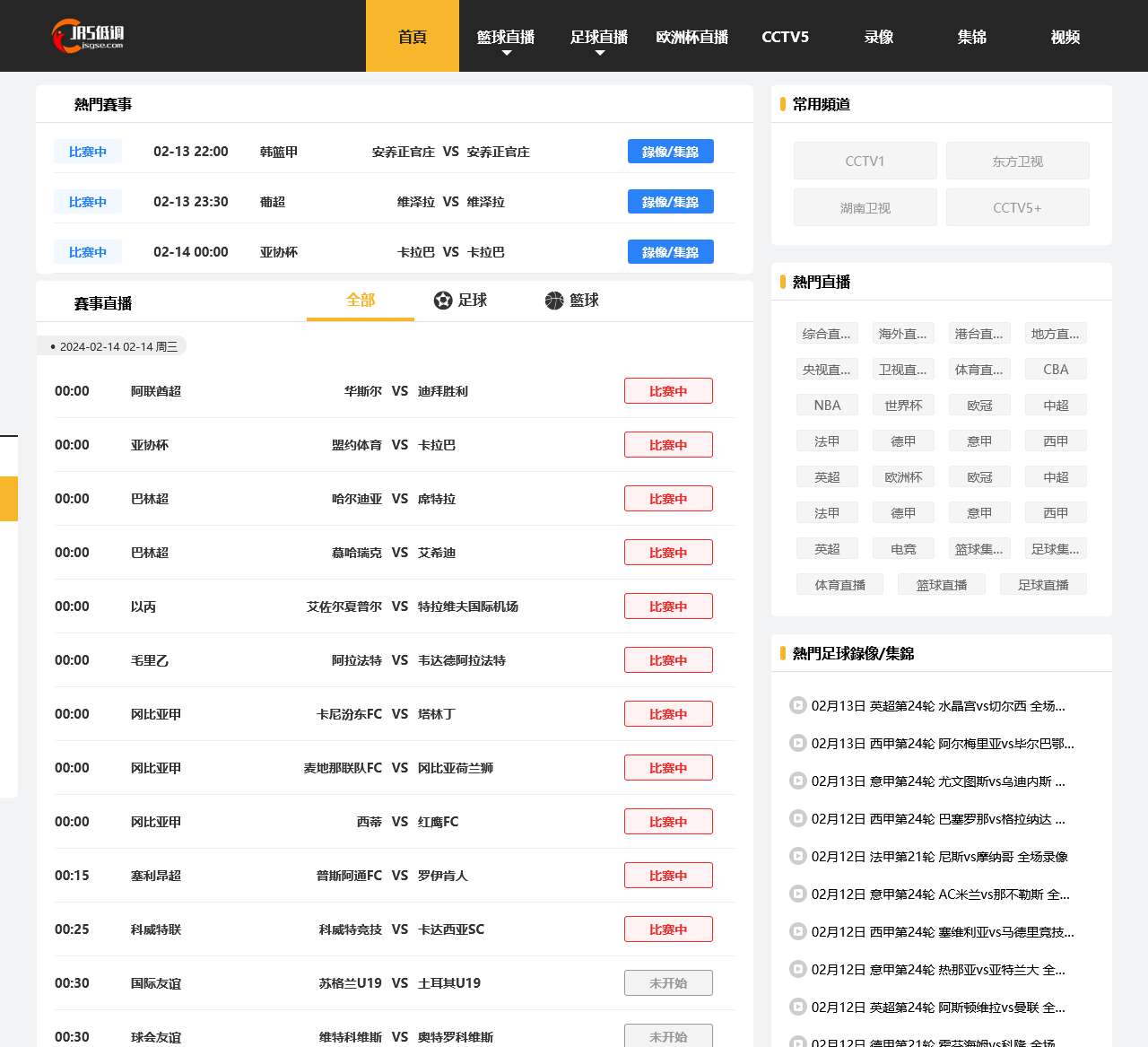Select the NBA hot live tag
1148x1047 pixels.
pyautogui.click(x=827, y=406)
